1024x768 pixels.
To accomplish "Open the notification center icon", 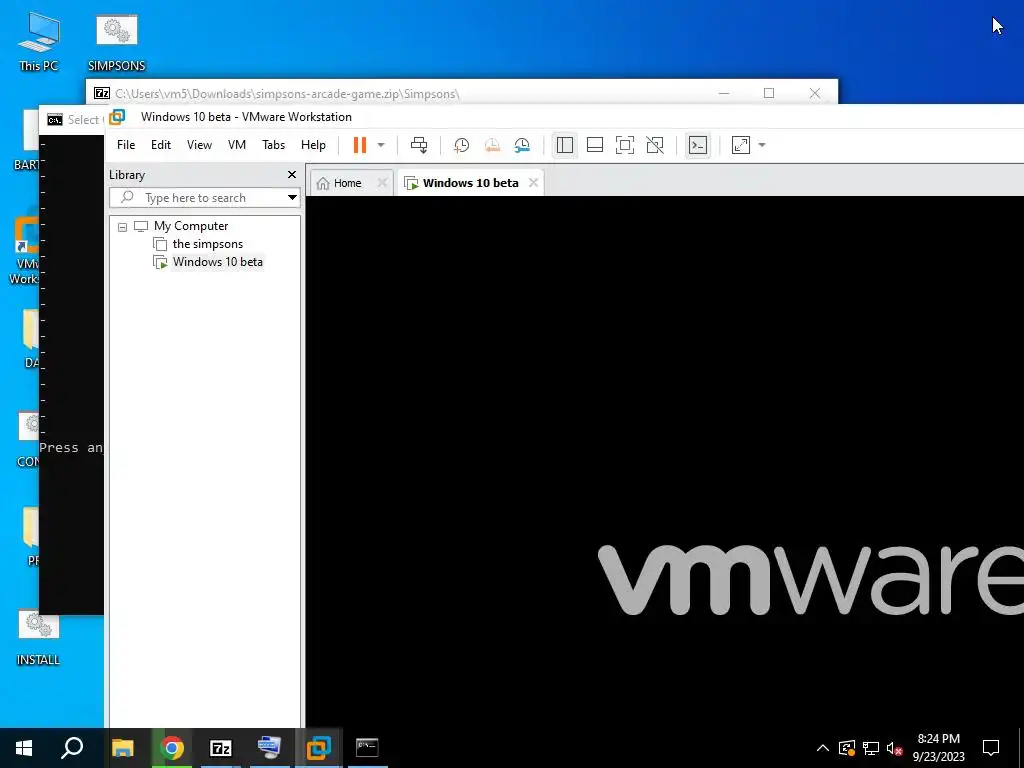I will point(991,748).
